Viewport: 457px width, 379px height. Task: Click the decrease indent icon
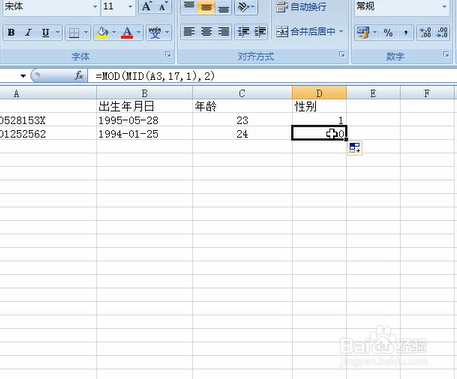coord(243,32)
